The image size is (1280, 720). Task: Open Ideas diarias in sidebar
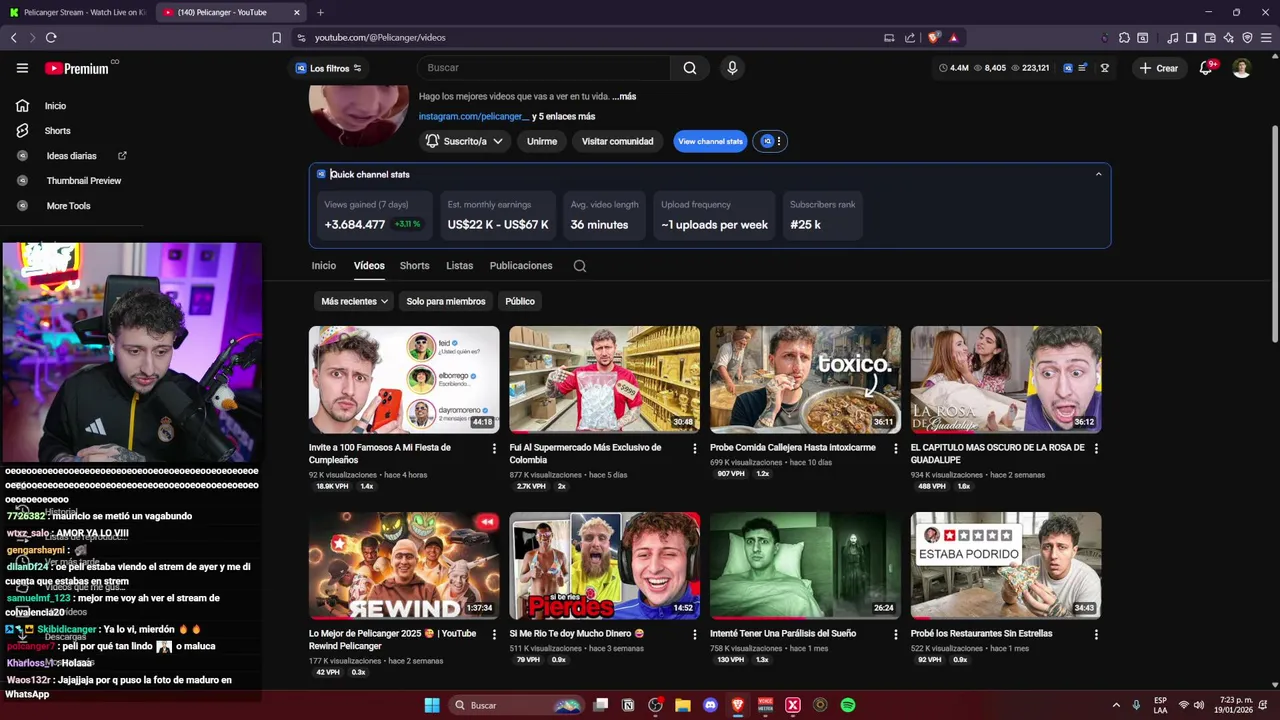(x=72, y=156)
